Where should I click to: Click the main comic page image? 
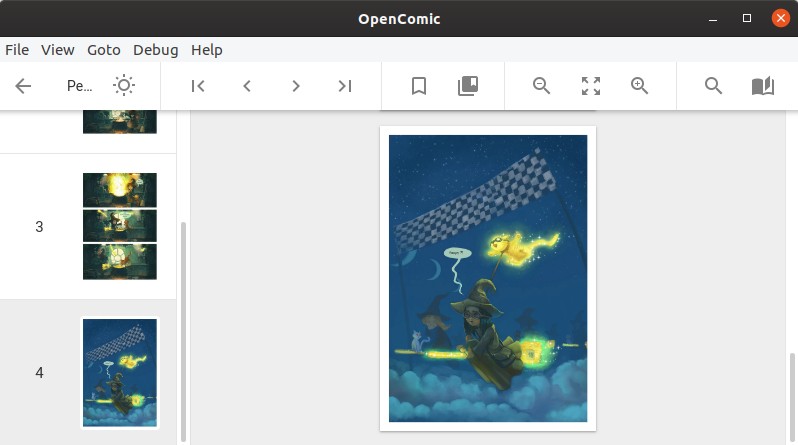click(488, 279)
